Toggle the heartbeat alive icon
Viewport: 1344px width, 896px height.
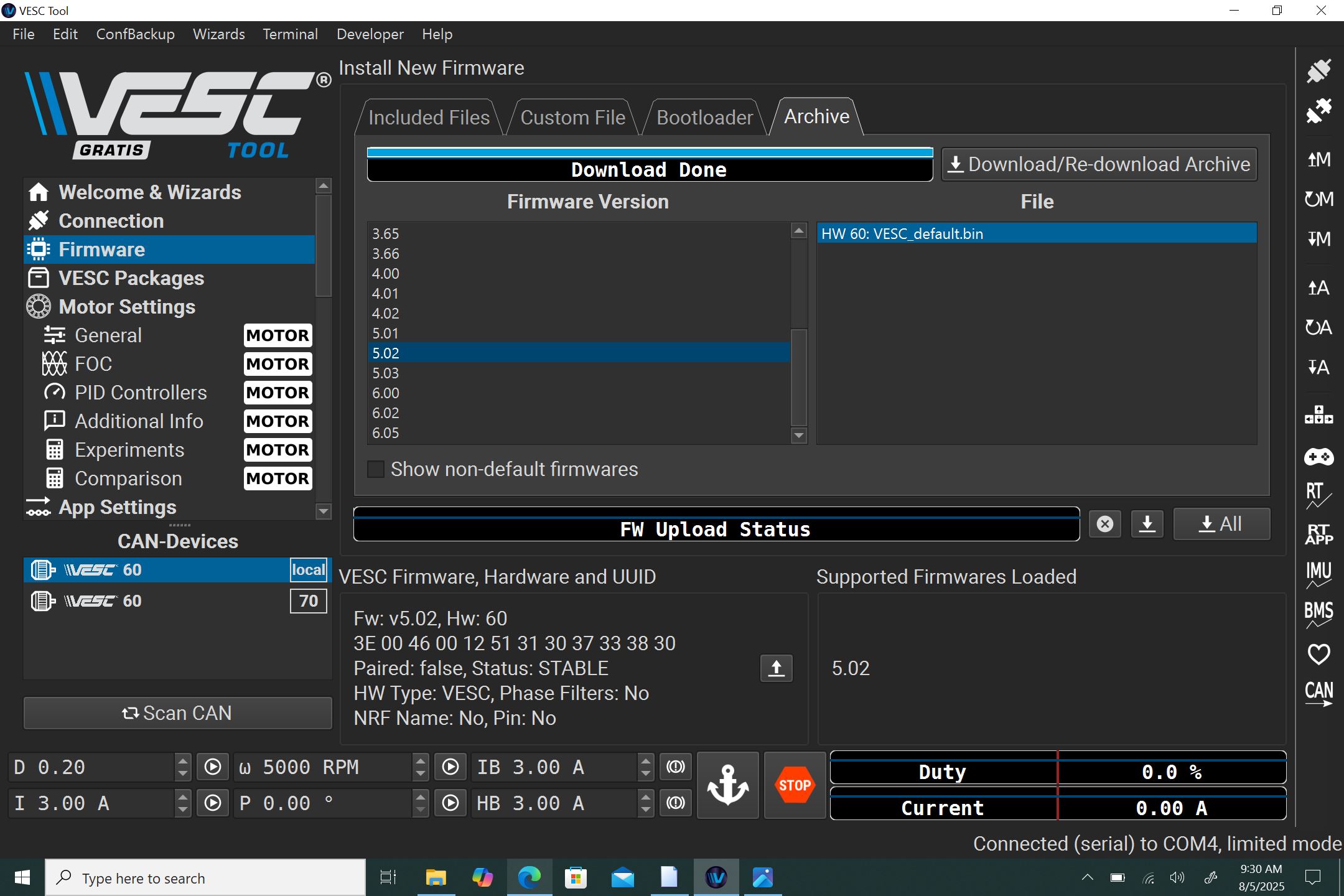1318,654
